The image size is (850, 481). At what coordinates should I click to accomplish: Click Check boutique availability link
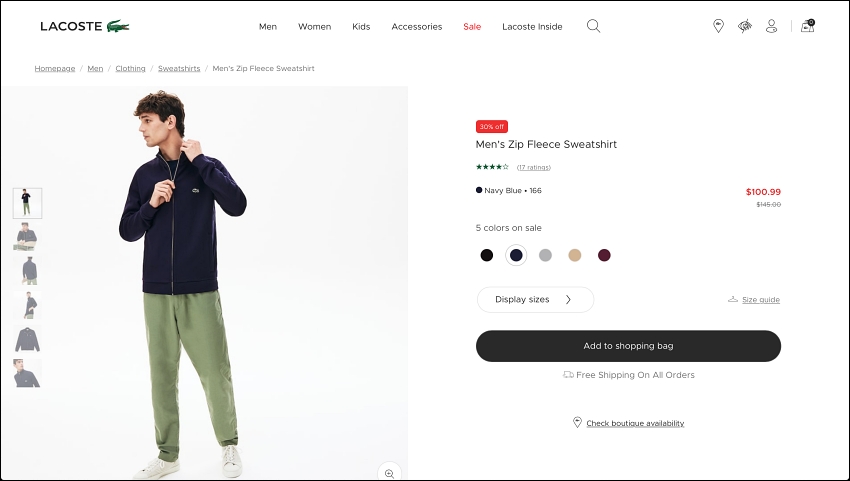(635, 423)
